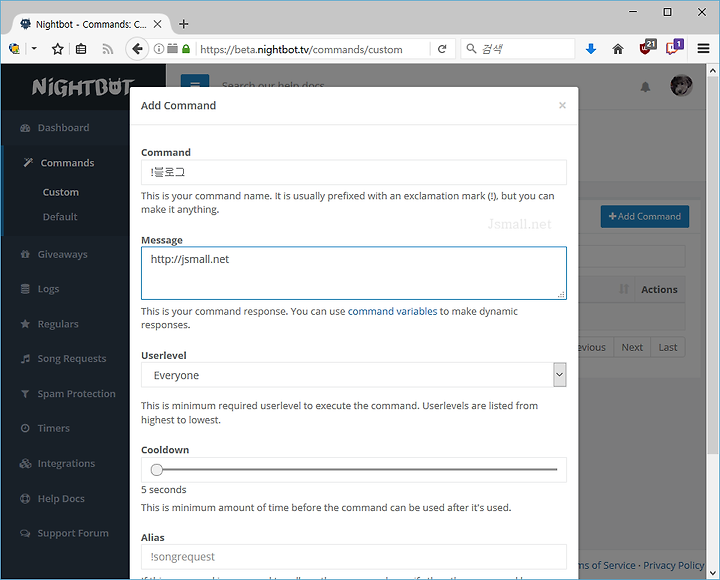Close the Nightbot browser tab
This screenshot has width=720, height=580.
[158, 24]
